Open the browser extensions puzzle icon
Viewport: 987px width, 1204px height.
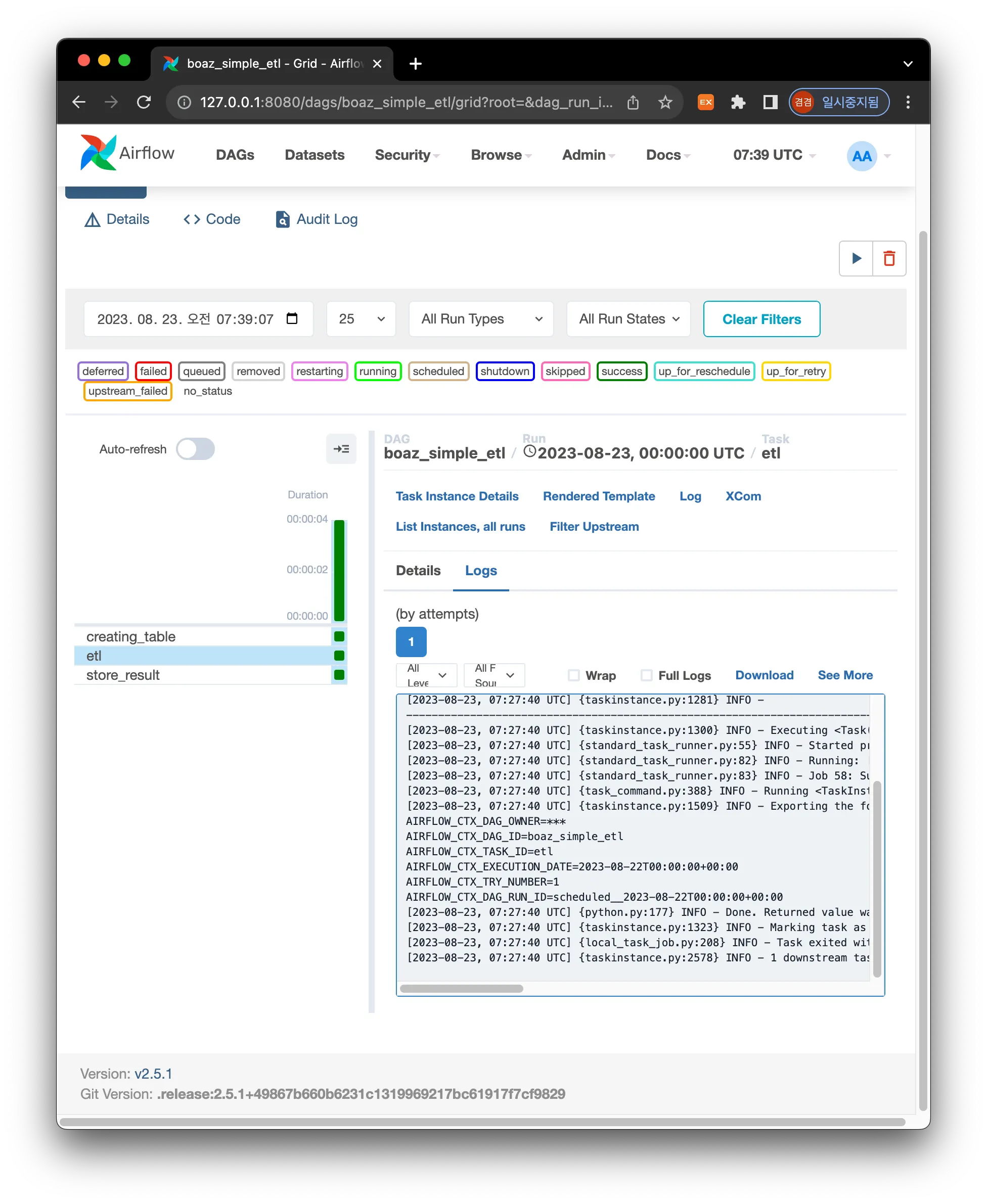coord(737,102)
